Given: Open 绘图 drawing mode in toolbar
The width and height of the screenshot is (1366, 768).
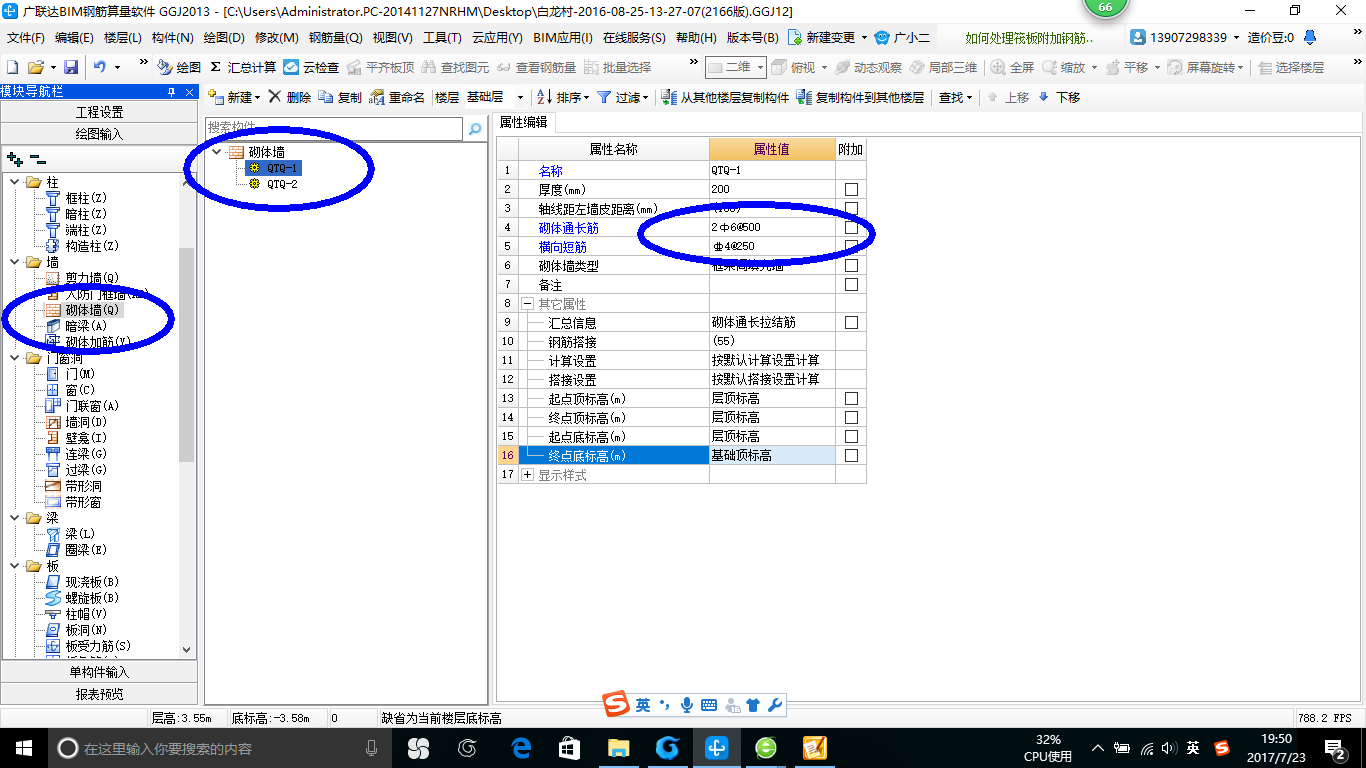Looking at the screenshot, I should (179, 67).
